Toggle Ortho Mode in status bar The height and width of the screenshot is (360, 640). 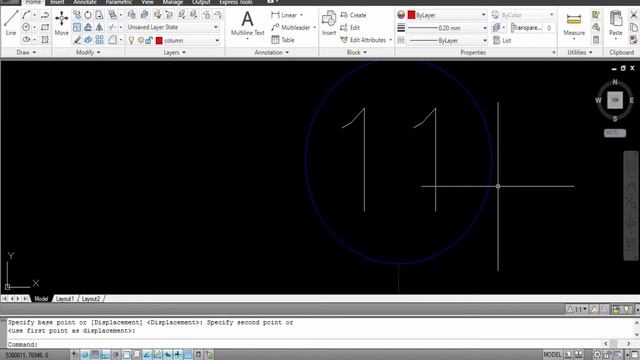(x=105, y=354)
